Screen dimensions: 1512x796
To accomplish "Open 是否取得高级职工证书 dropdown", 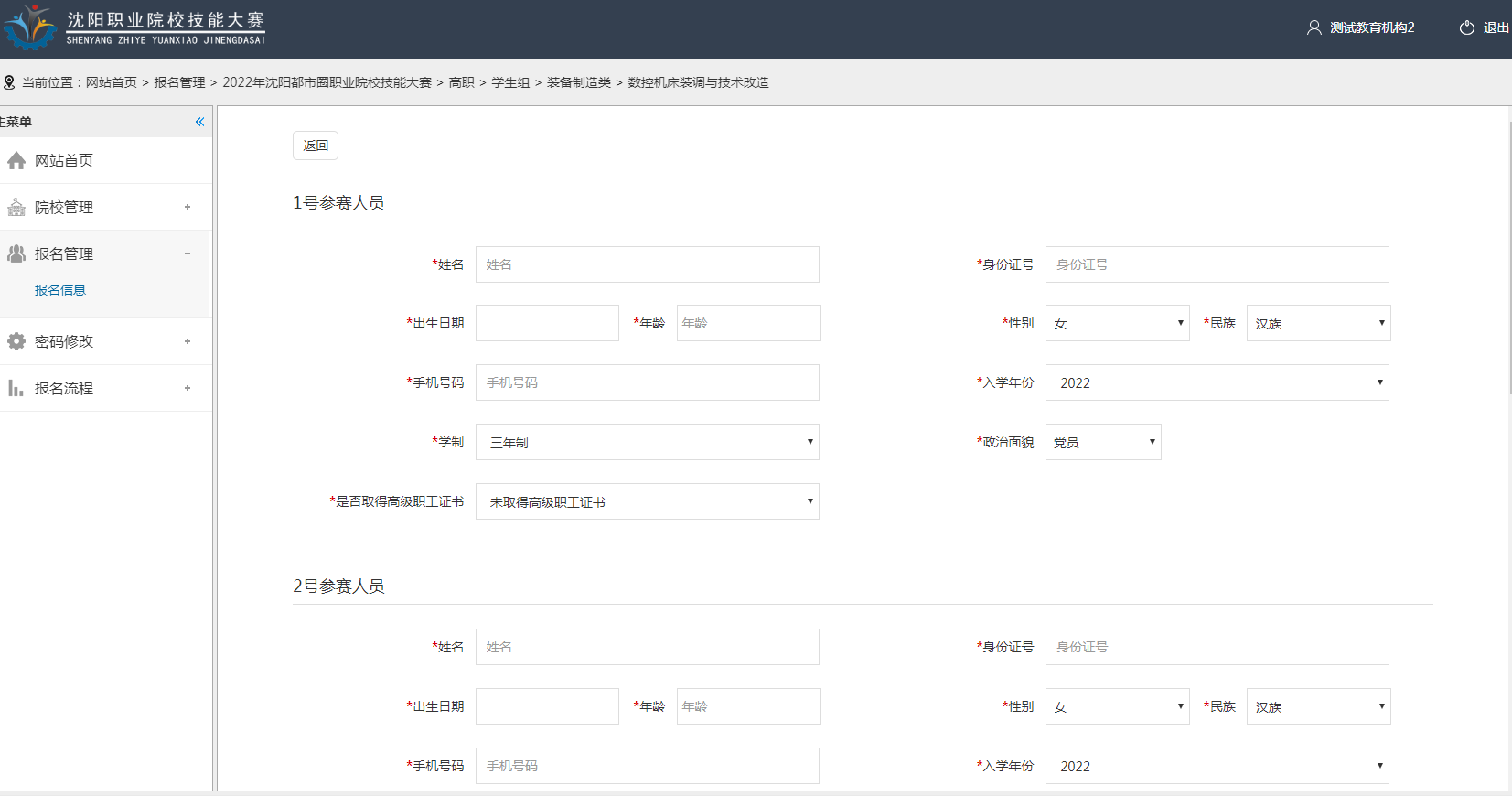I will (x=647, y=501).
